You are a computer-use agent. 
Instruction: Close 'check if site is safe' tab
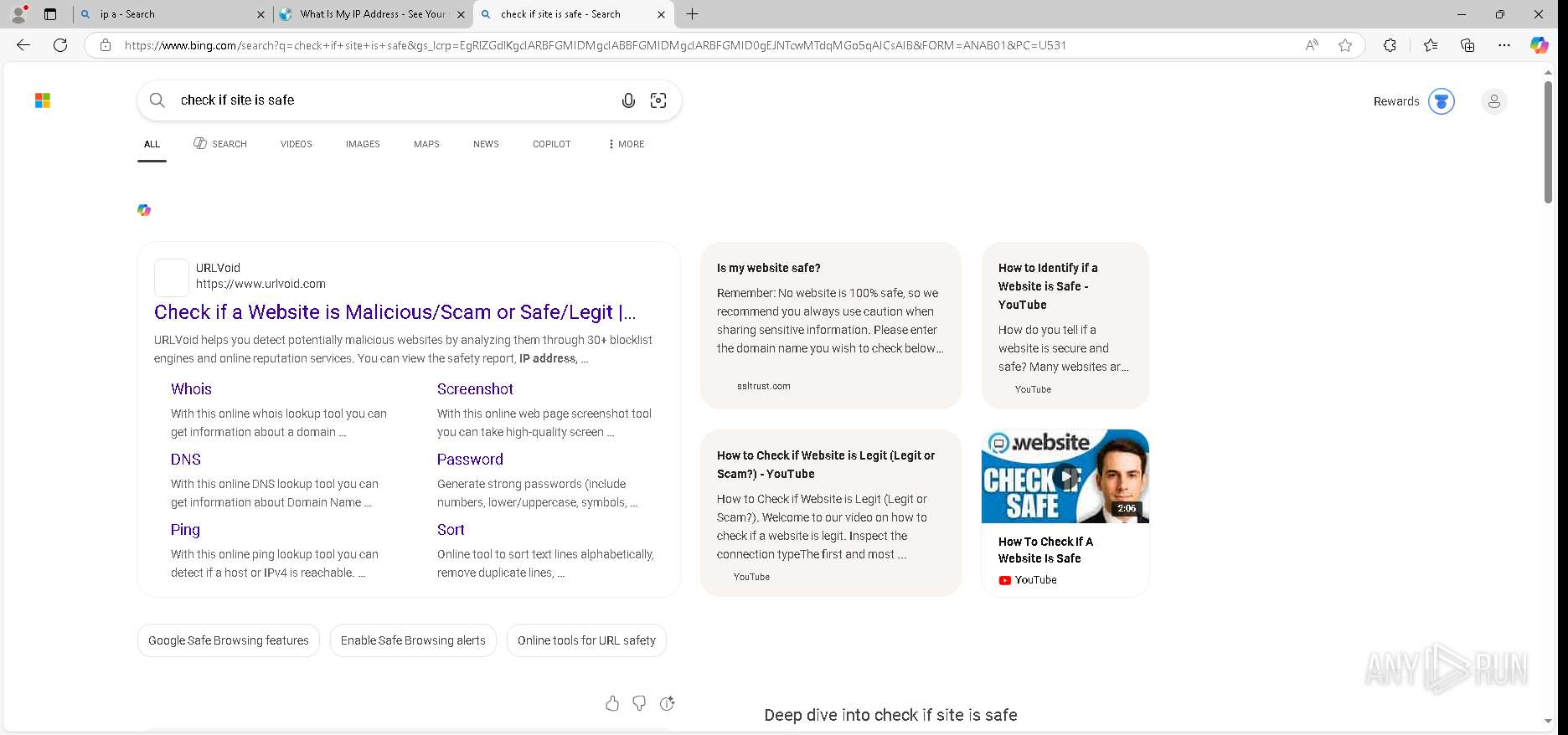point(661,14)
